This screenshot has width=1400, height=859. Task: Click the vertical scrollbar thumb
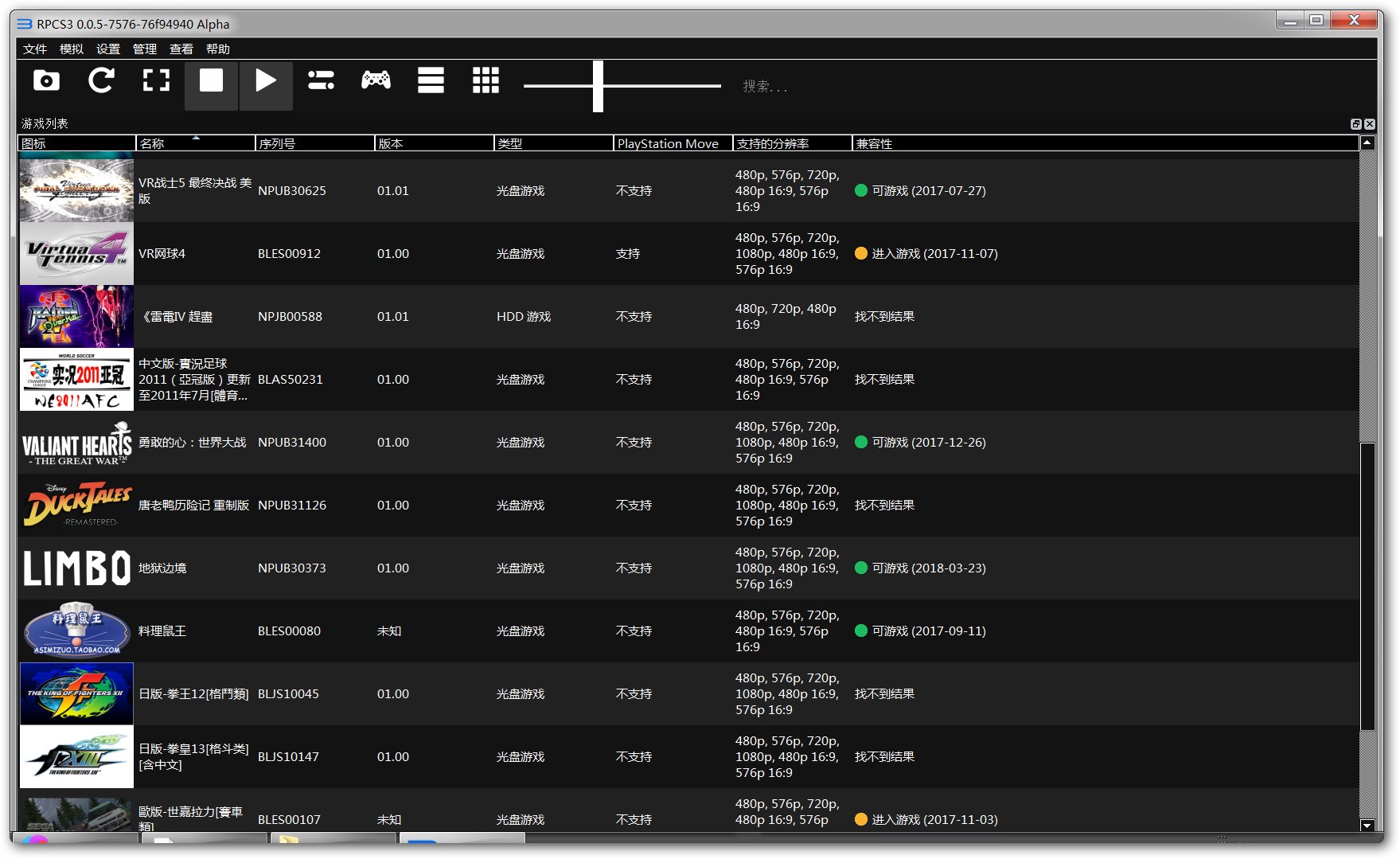click(1367, 586)
